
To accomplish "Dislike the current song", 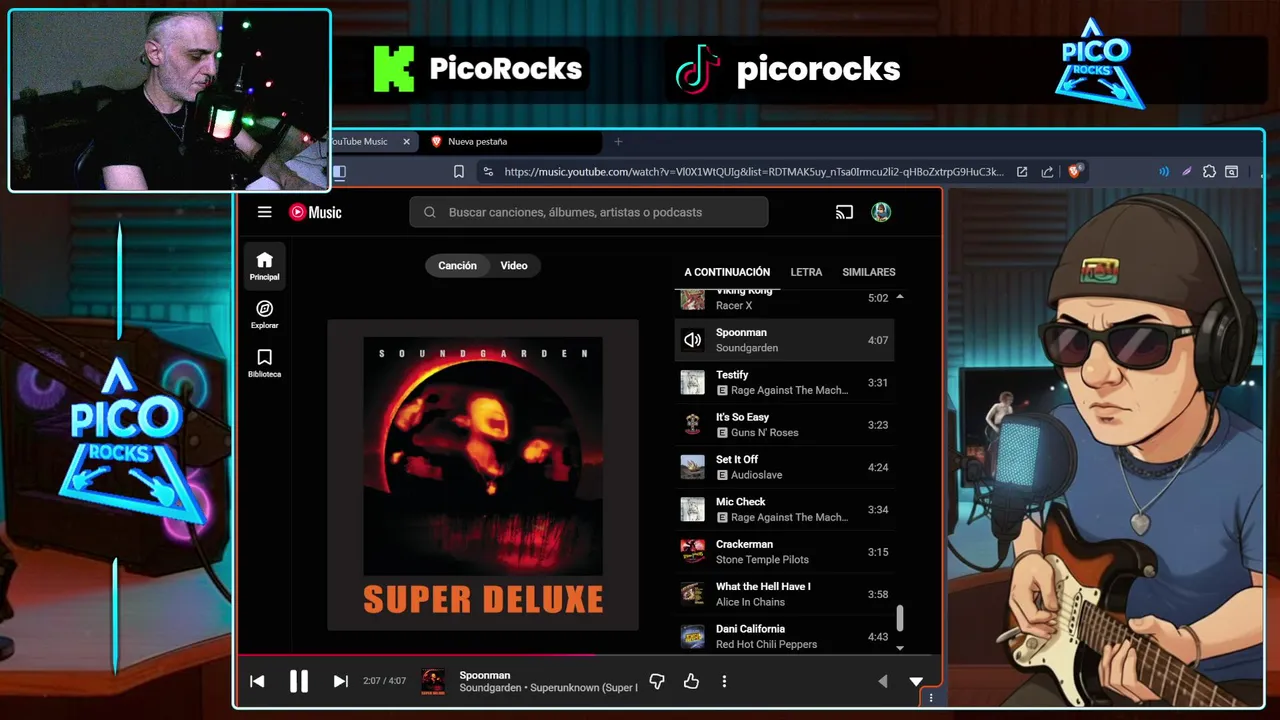I will click(x=657, y=681).
